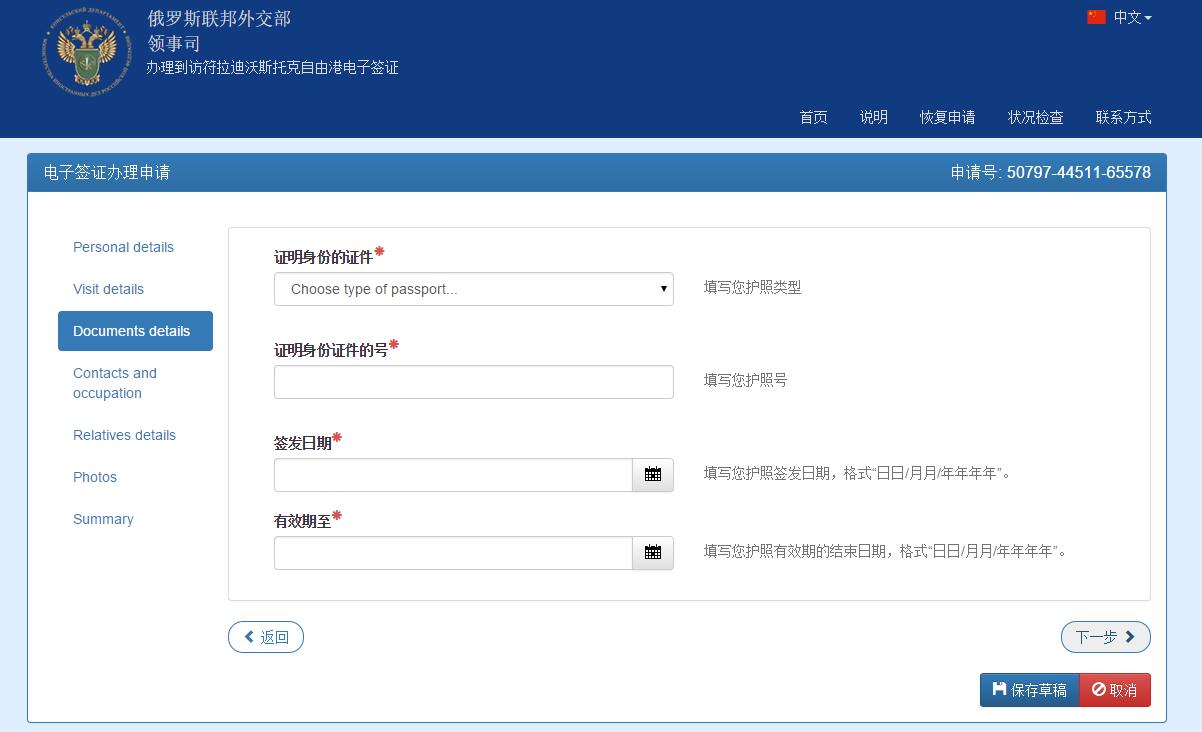
Task: Switch to the Photos step
Action: coord(94,477)
